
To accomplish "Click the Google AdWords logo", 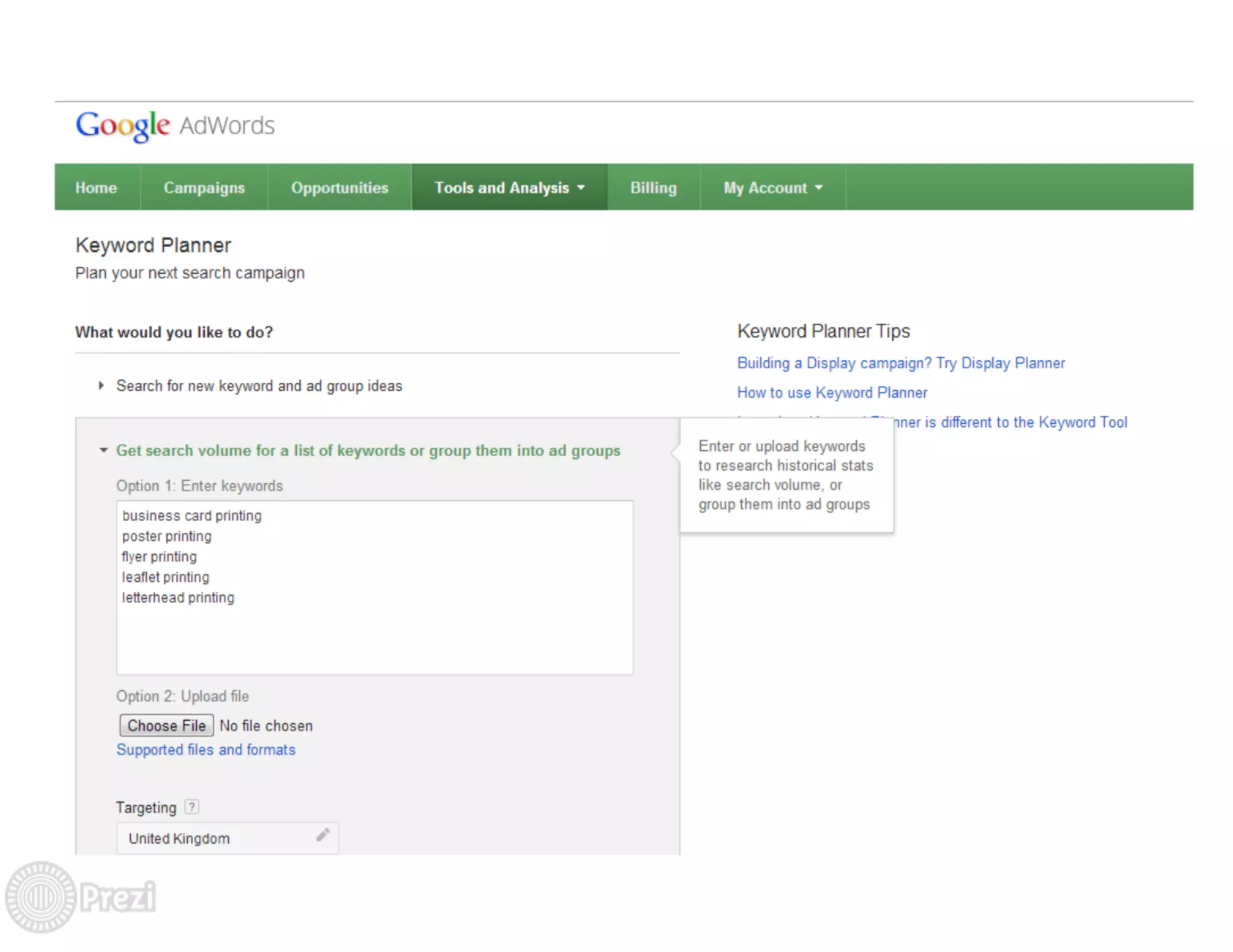I will click(175, 126).
